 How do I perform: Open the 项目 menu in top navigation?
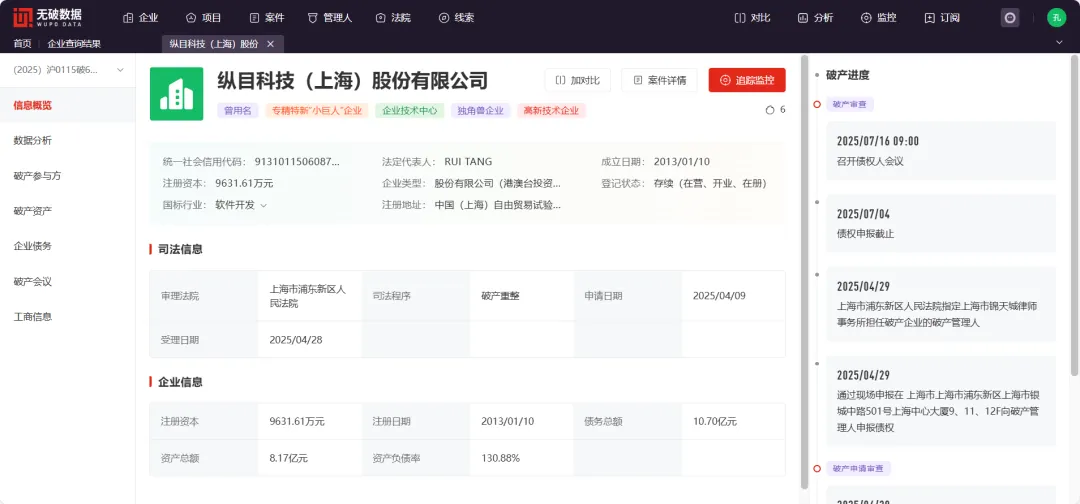pos(204,18)
